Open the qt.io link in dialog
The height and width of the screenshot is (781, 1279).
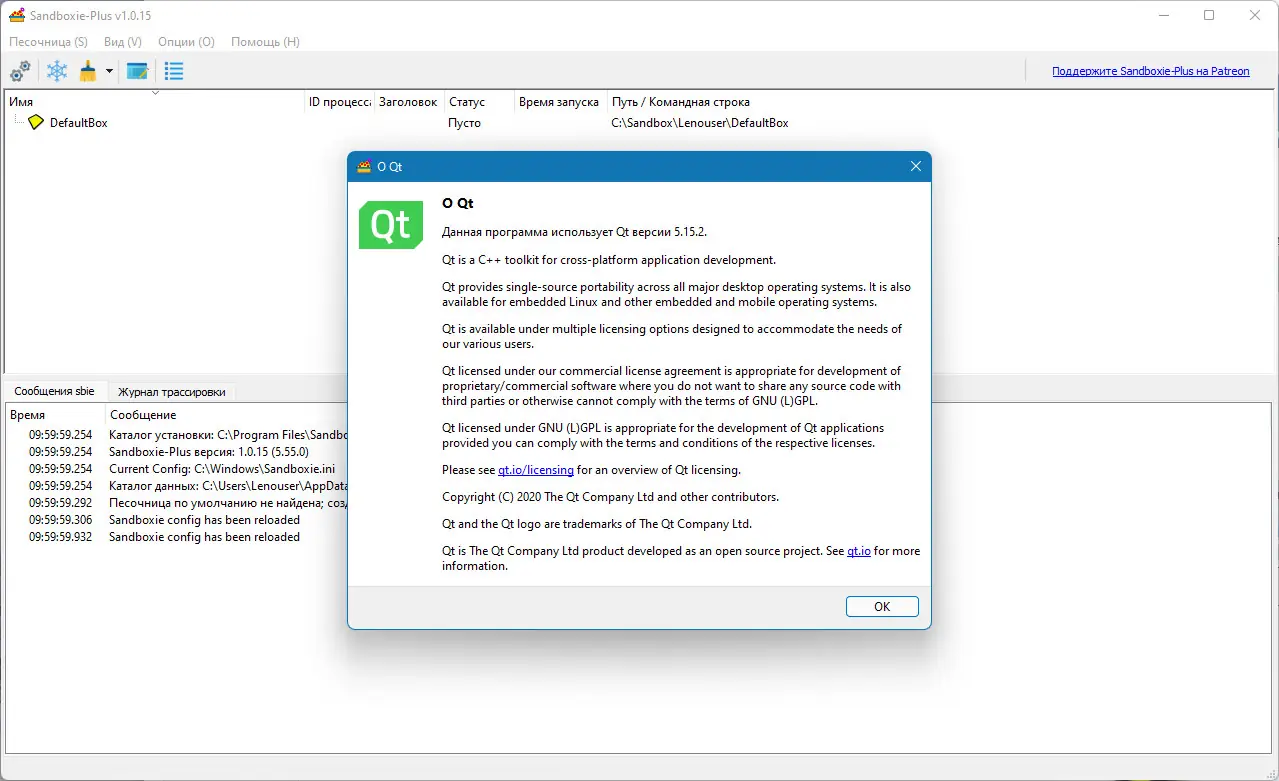point(859,551)
